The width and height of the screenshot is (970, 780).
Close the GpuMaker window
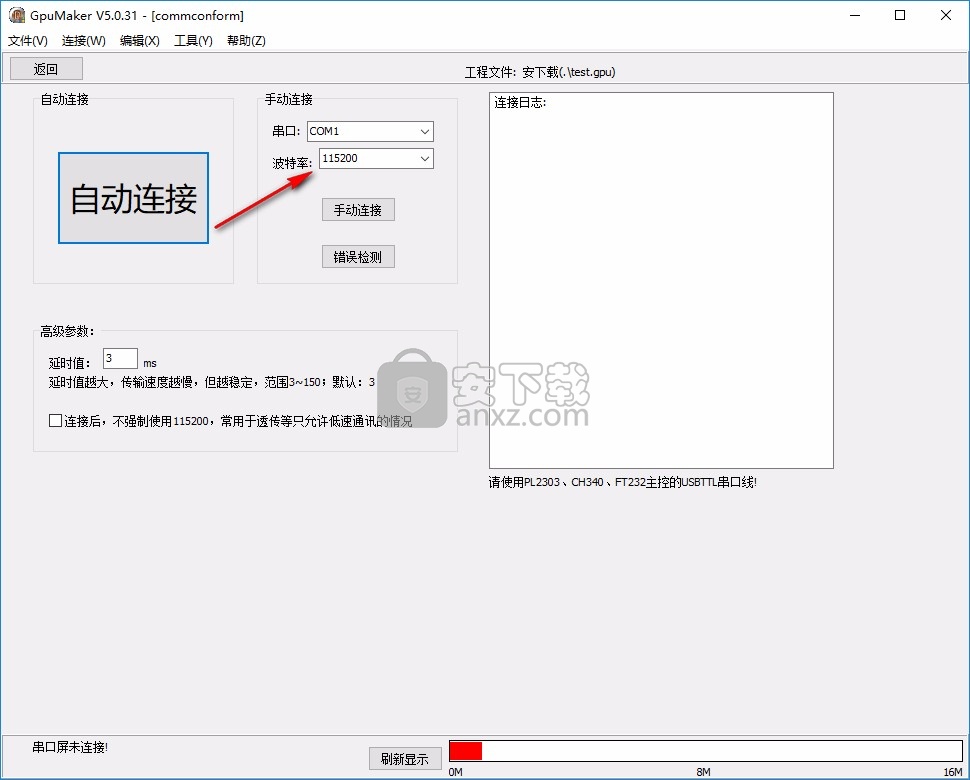946,15
